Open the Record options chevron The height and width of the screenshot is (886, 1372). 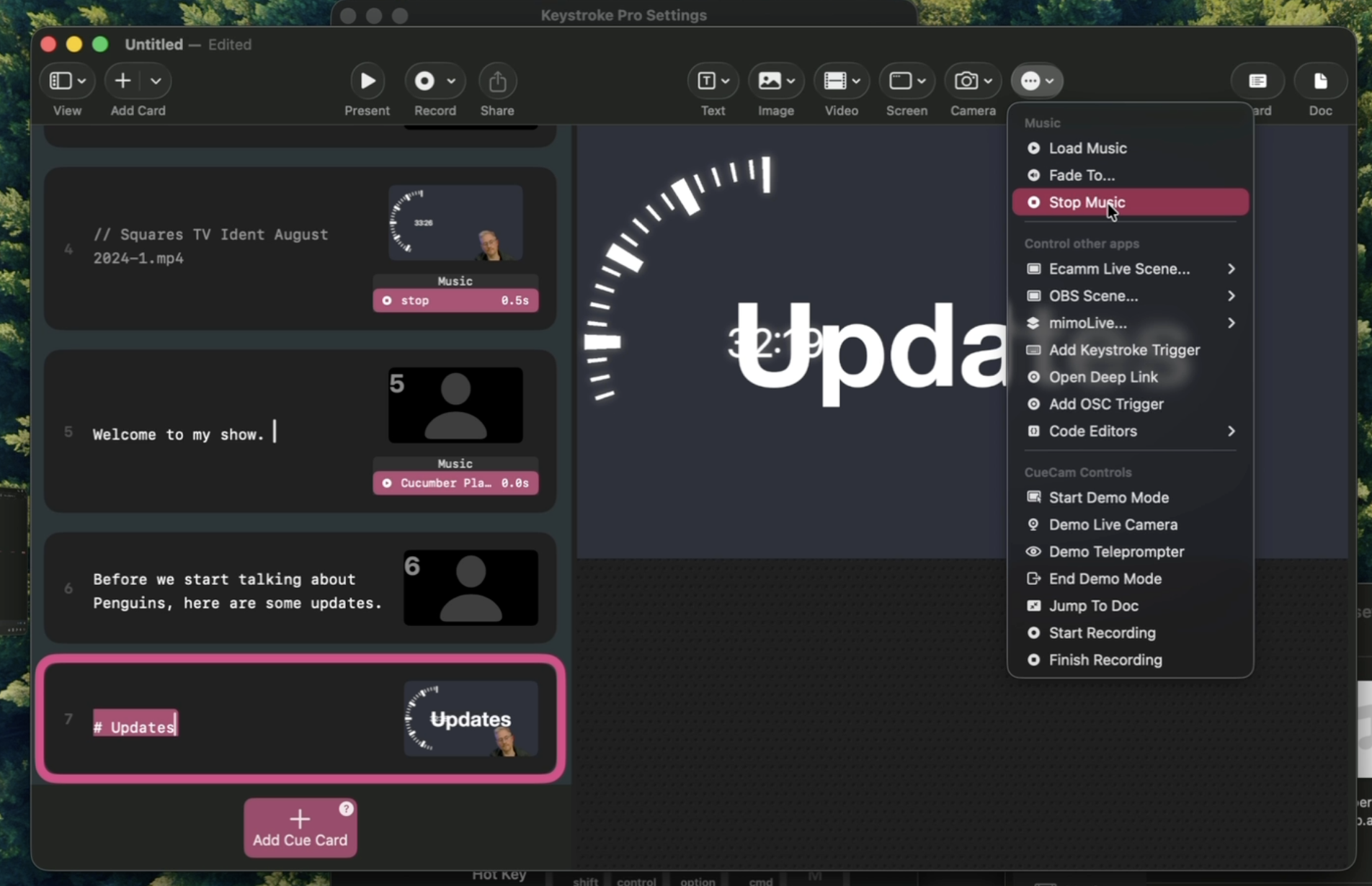[451, 81]
